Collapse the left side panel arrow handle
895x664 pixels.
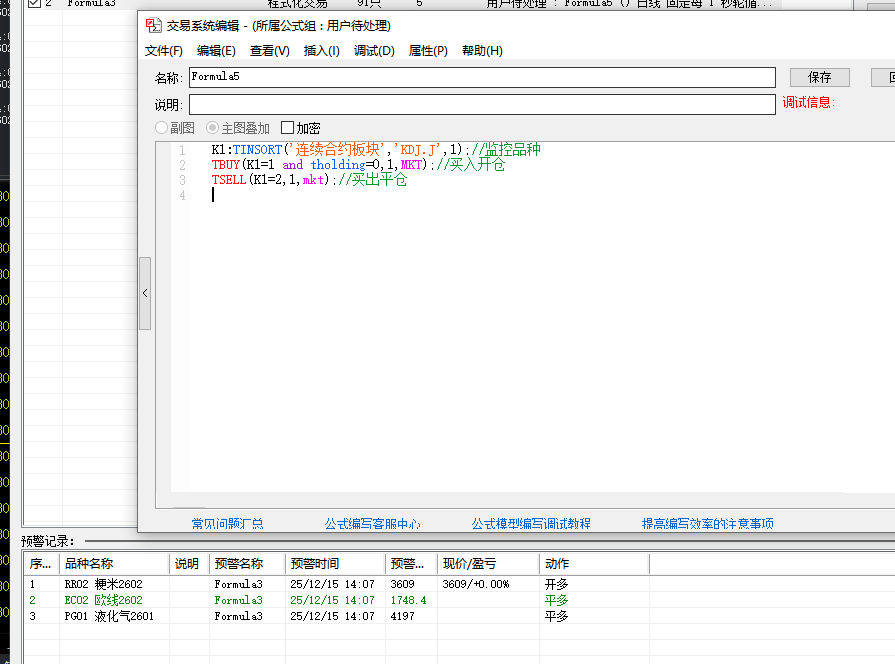point(144,293)
